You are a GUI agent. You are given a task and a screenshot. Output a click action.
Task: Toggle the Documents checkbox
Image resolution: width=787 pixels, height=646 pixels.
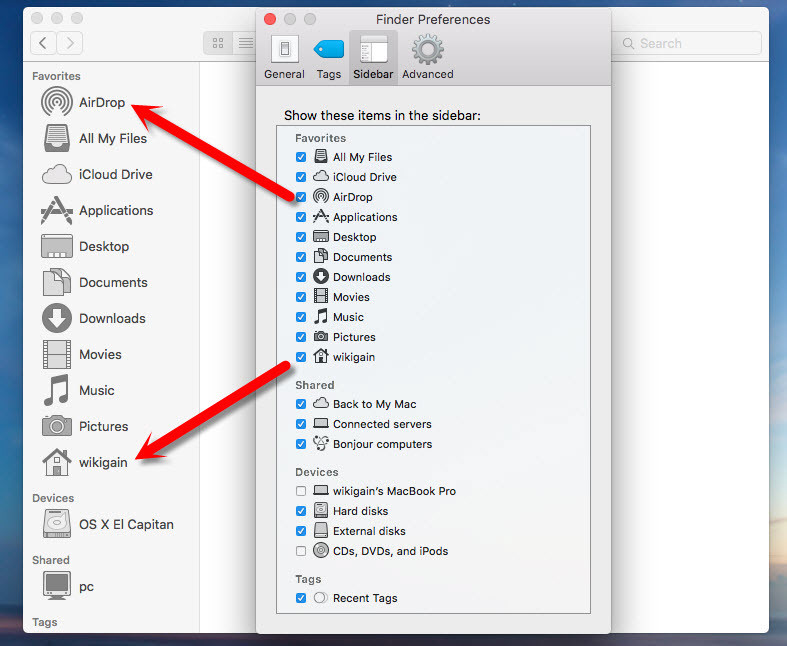click(301, 257)
